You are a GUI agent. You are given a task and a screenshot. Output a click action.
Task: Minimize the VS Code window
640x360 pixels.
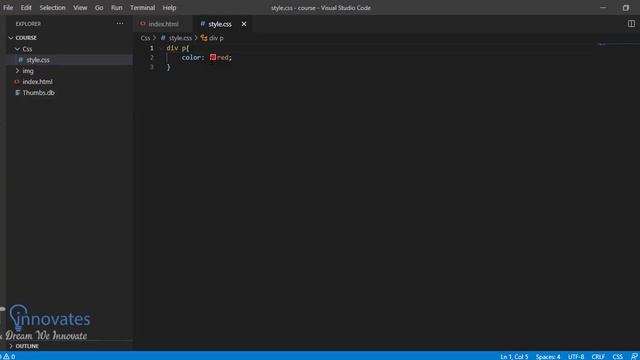pyautogui.click(x=603, y=8)
